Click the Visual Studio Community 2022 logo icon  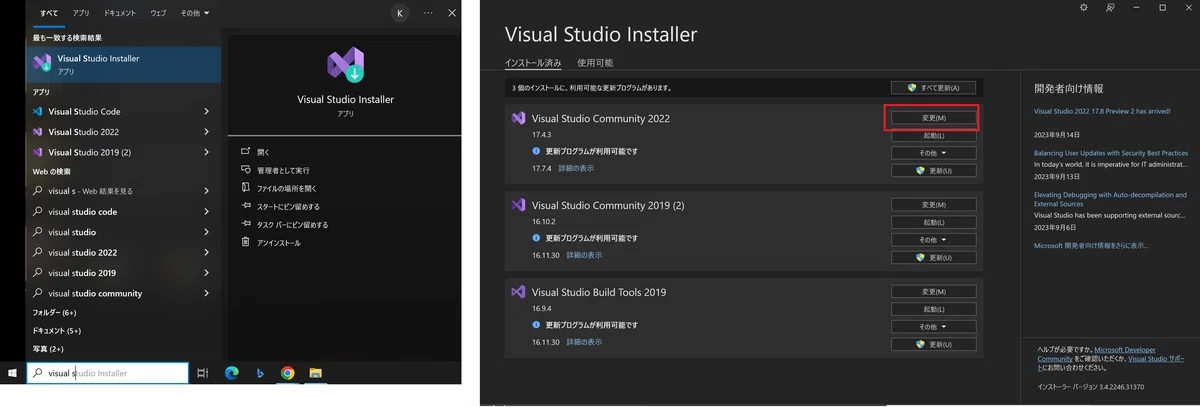pos(518,117)
